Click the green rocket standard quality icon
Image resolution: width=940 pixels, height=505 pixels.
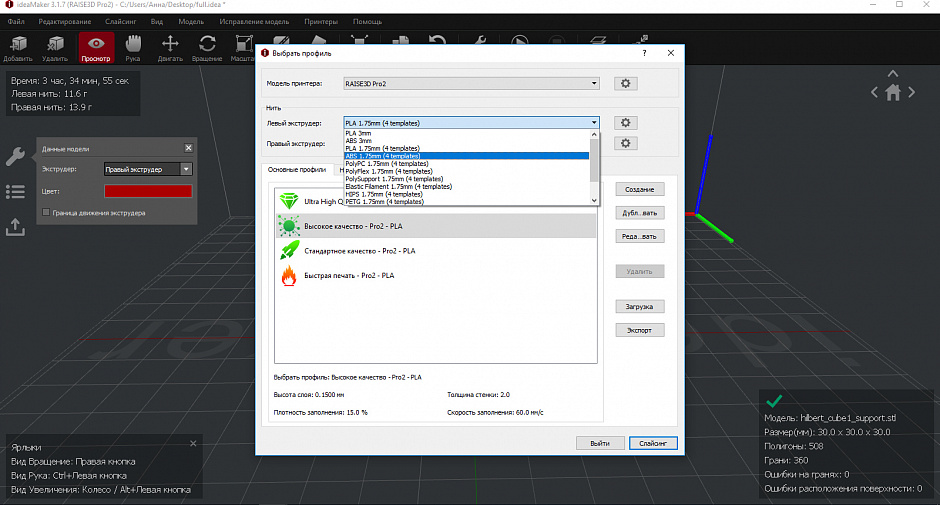click(289, 250)
